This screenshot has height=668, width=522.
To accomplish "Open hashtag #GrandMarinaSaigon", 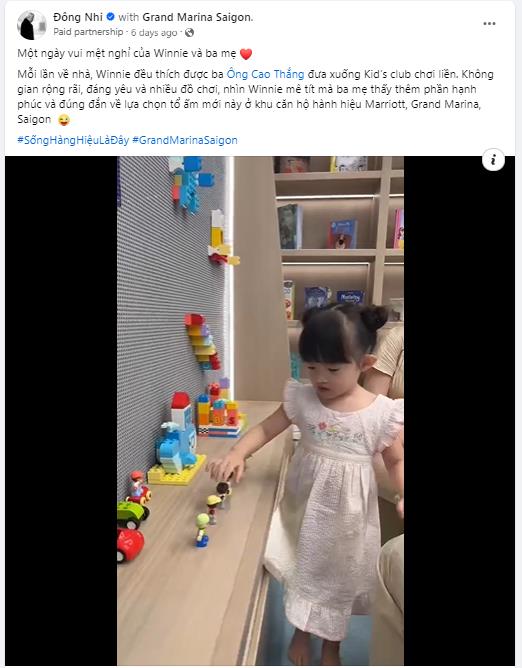I will tap(185, 140).
